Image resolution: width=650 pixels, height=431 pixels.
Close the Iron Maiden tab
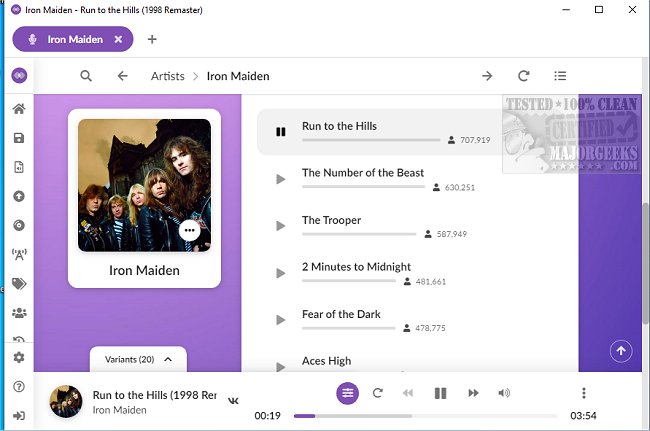(118, 40)
